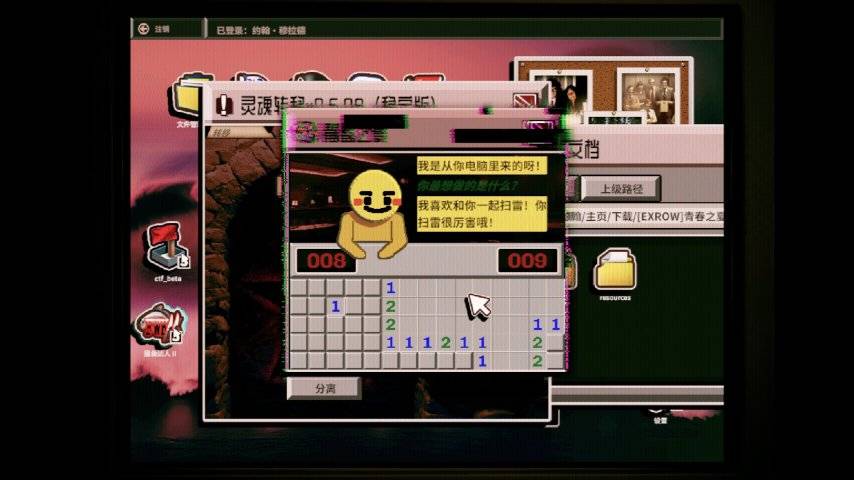Click the 注销 logout arrow icon
Image resolution: width=854 pixels, height=480 pixels.
[143, 29]
